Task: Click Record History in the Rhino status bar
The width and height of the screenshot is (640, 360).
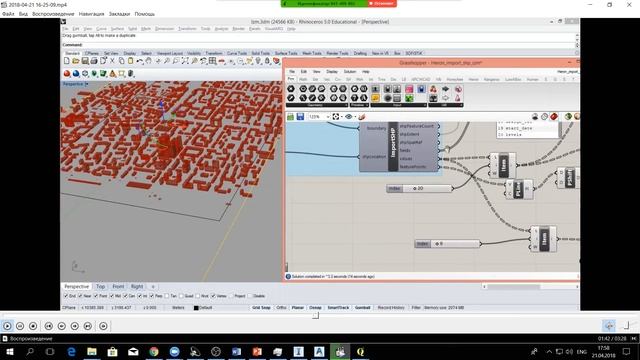Action: pyautogui.click(x=391, y=308)
